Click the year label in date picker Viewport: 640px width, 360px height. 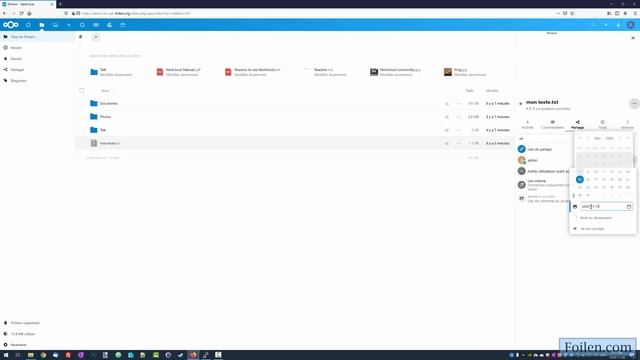click(609, 138)
